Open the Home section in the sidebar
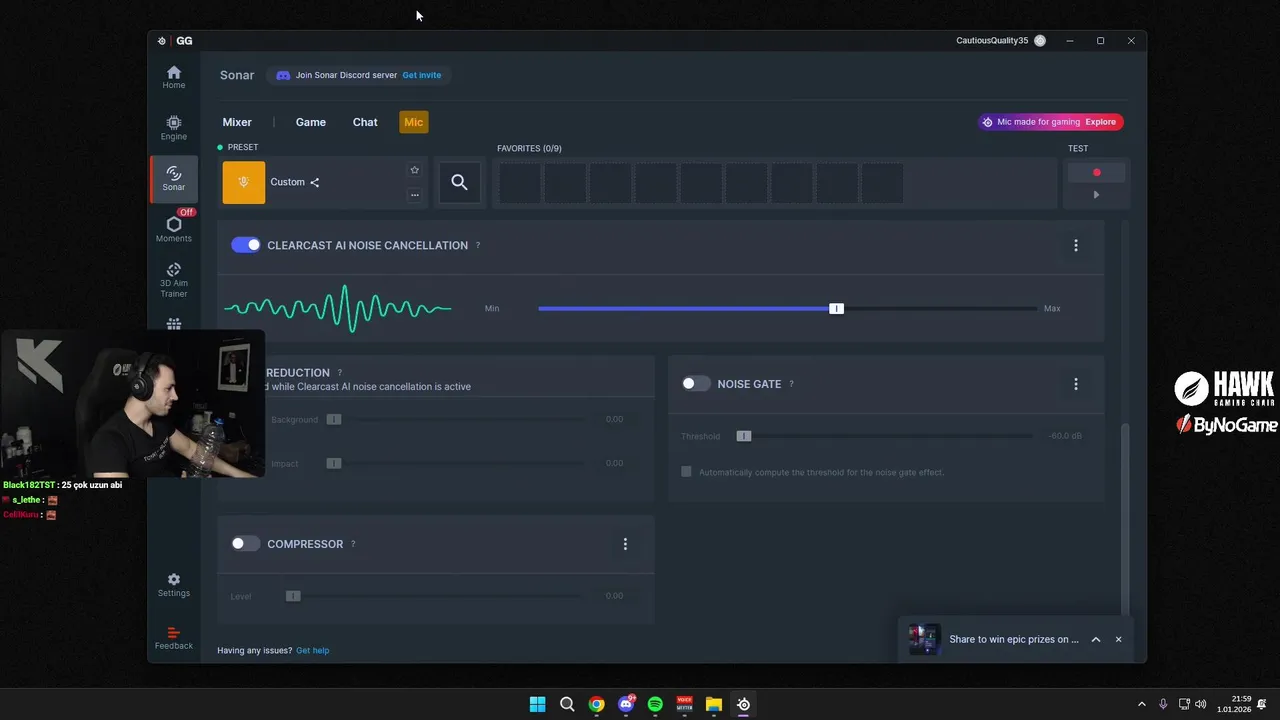 click(174, 77)
